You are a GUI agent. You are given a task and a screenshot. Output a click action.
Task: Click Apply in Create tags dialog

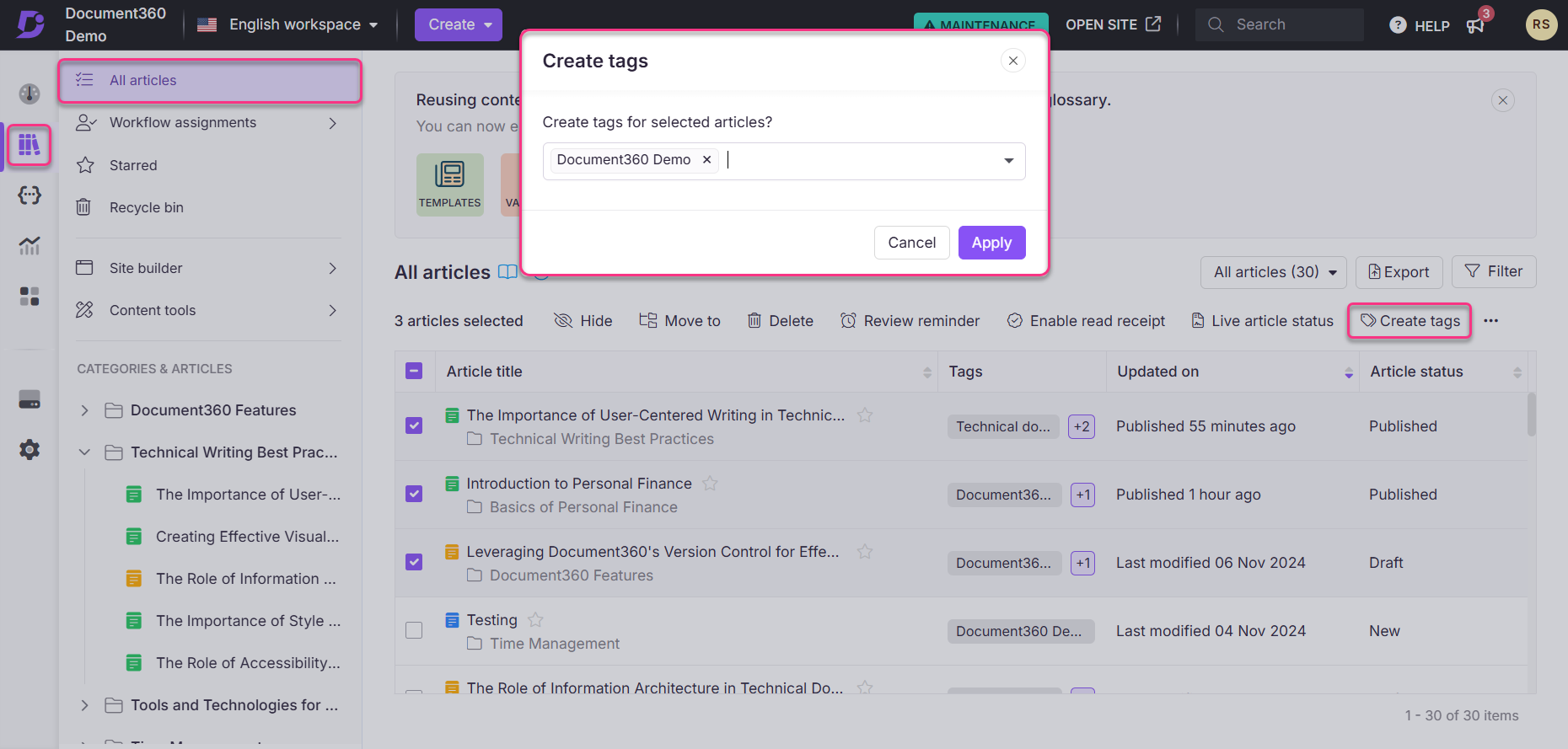(991, 243)
